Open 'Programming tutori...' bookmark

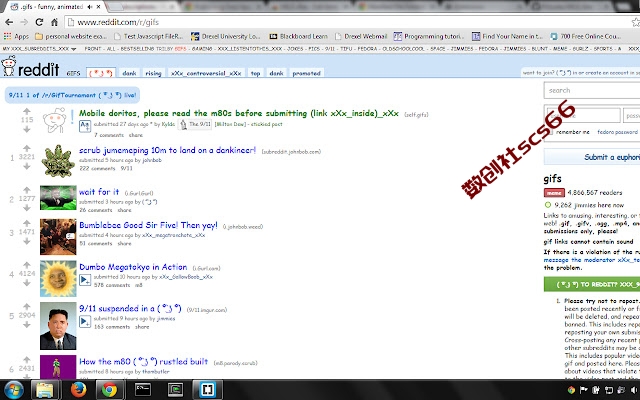click(x=429, y=36)
